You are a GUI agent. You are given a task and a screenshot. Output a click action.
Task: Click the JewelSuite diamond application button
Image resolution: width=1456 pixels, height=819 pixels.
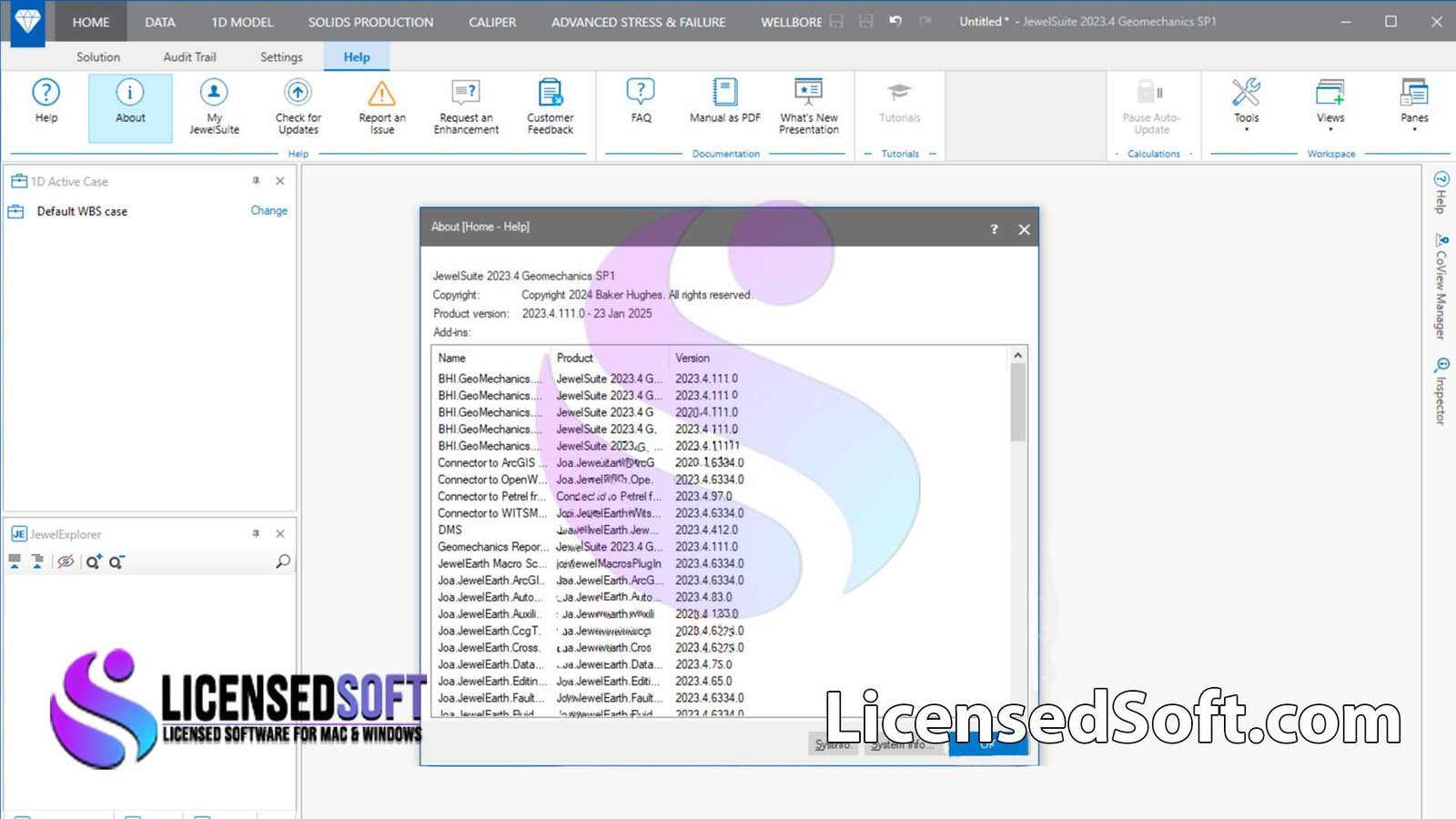click(x=28, y=21)
